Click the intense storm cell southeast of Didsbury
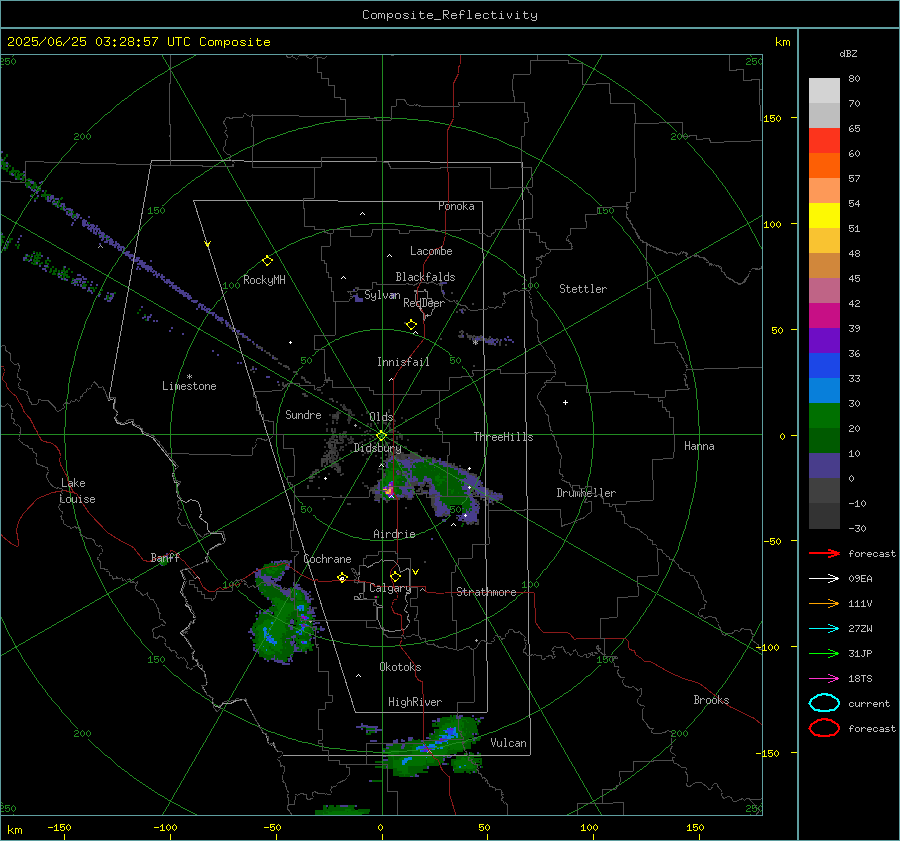This screenshot has width=900, height=841. click(389, 490)
